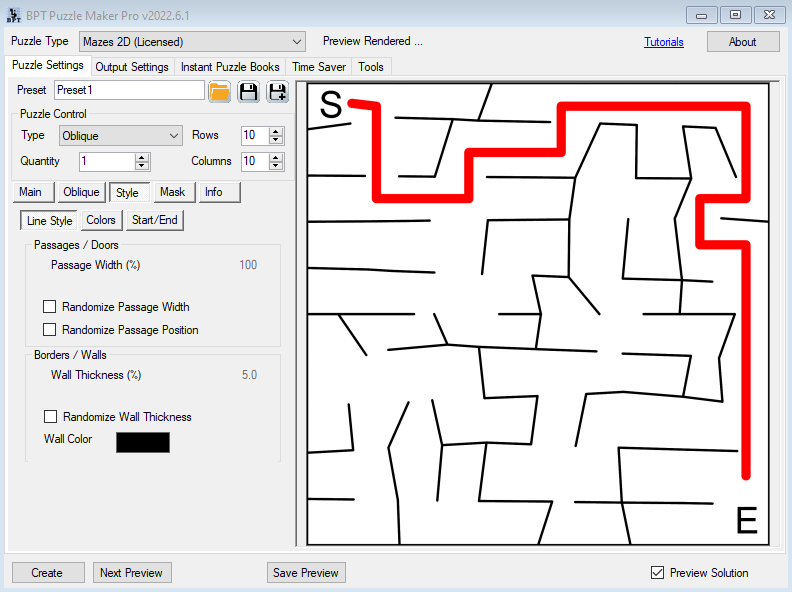Increase Rows value with up arrow
The width and height of the screenshot is (792, 592).
pos(276,131)
